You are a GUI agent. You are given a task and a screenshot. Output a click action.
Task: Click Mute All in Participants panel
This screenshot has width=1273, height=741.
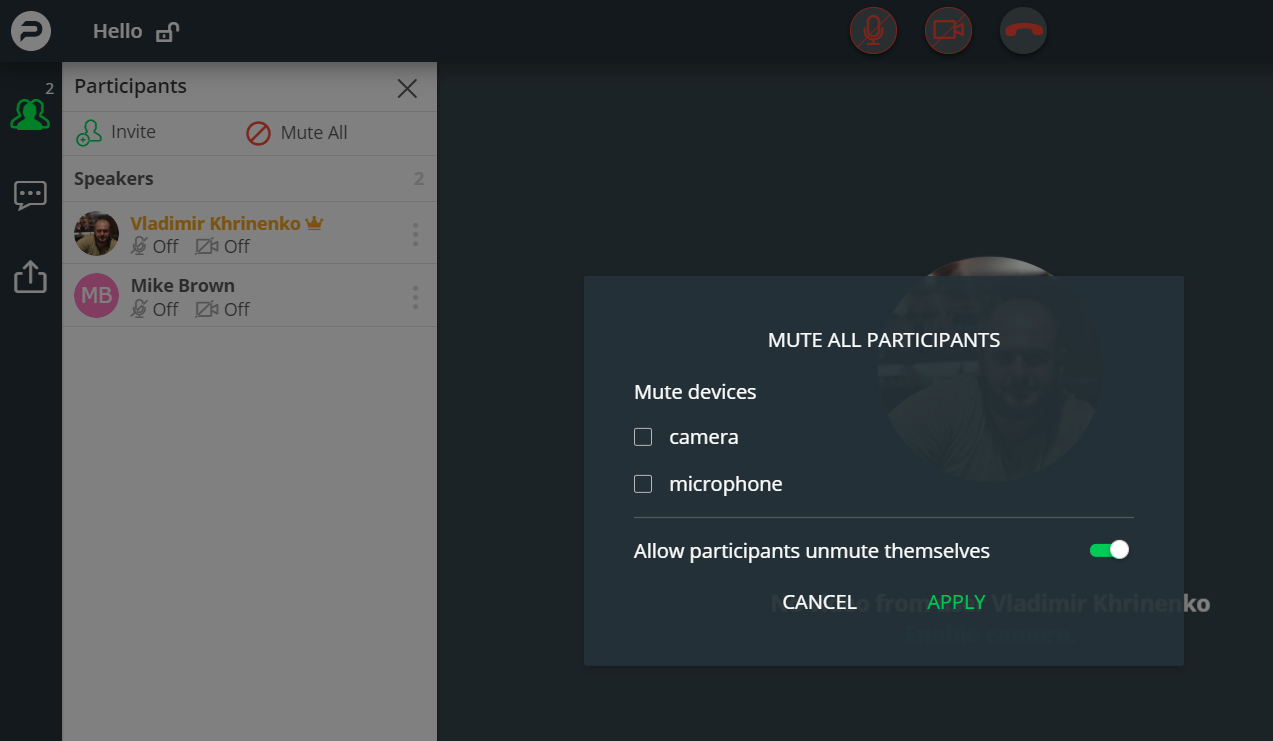tap(297, 133)
